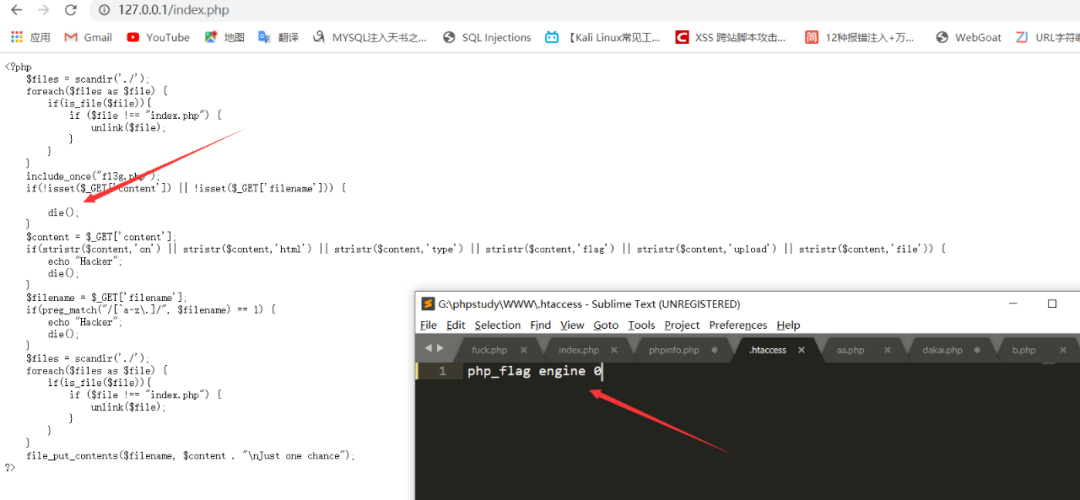
Task: Click the site information icon in address bar
Action: coord(104,10)
